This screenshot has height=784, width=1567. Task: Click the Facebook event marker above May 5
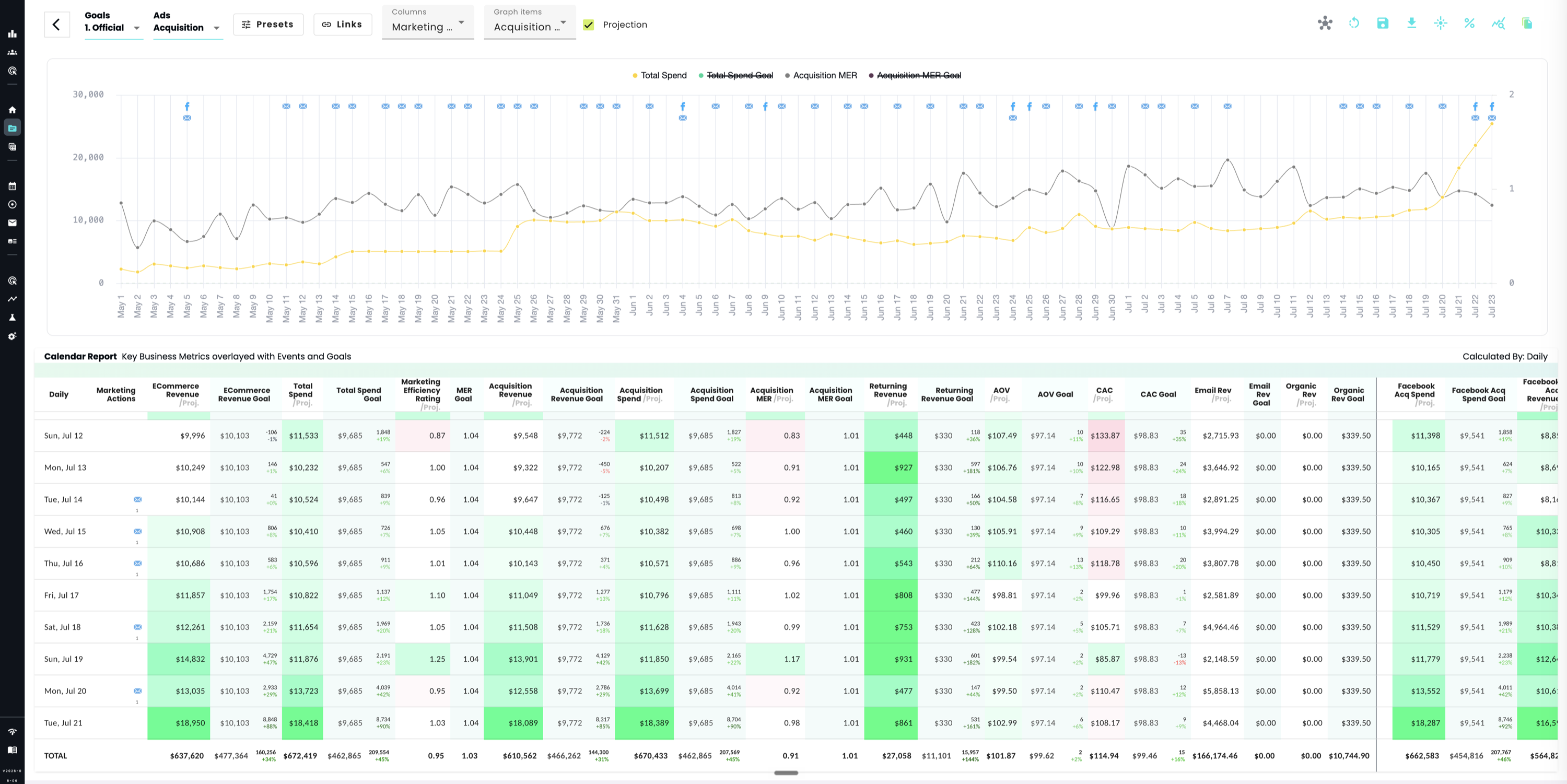click(x=187, y=107)
